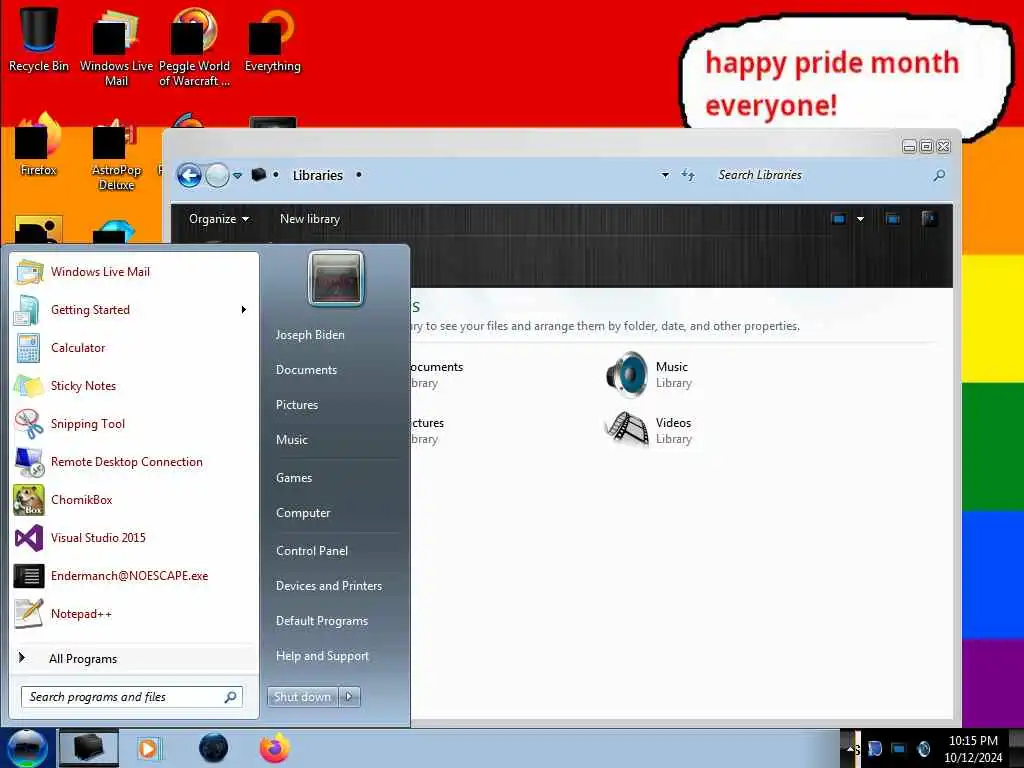Click New library button

tap(310, 219)
